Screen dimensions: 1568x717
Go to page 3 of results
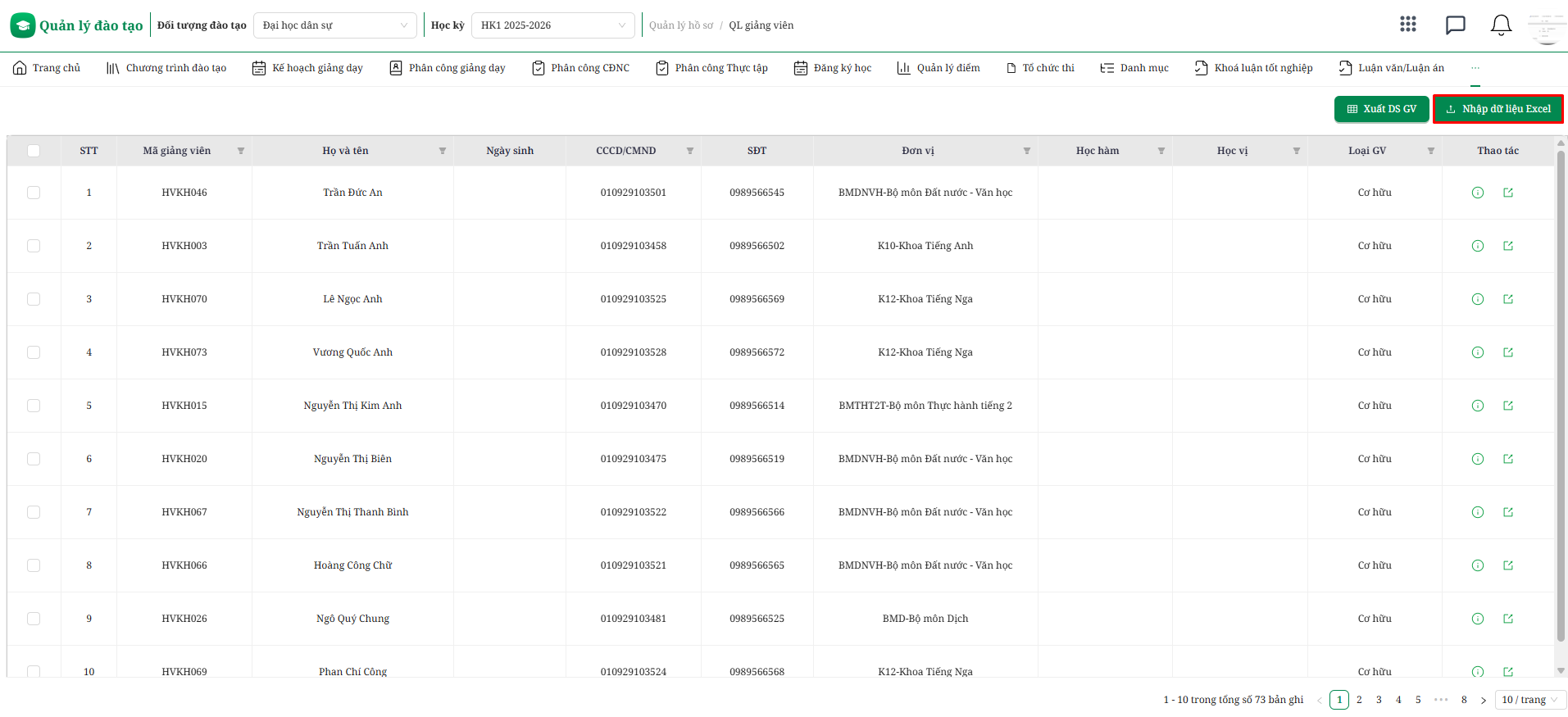[x=1379, y=700]
